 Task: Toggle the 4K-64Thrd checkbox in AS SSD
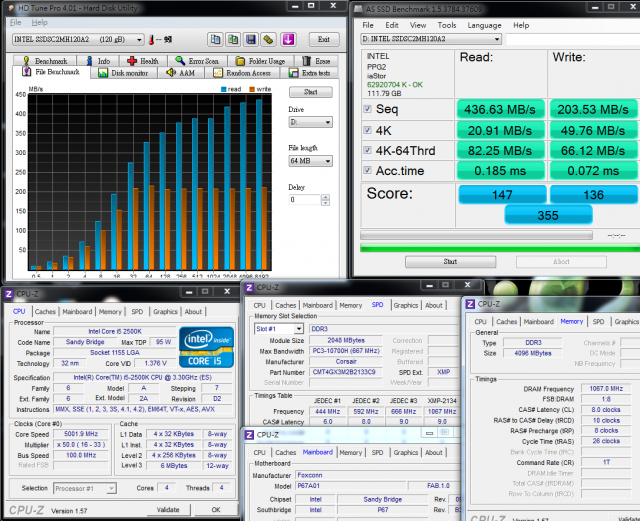click(367, 150)
